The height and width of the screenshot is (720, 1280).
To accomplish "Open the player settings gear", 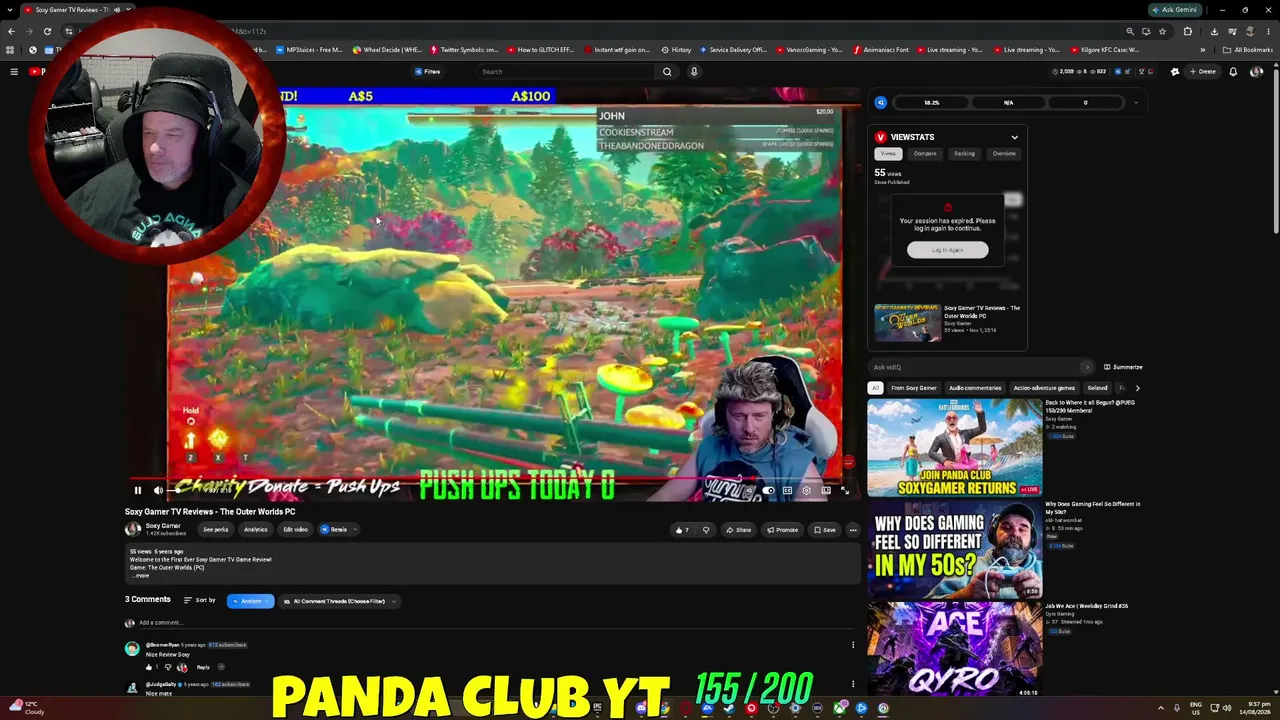I will pyautogui.click(x=807, y=490).
